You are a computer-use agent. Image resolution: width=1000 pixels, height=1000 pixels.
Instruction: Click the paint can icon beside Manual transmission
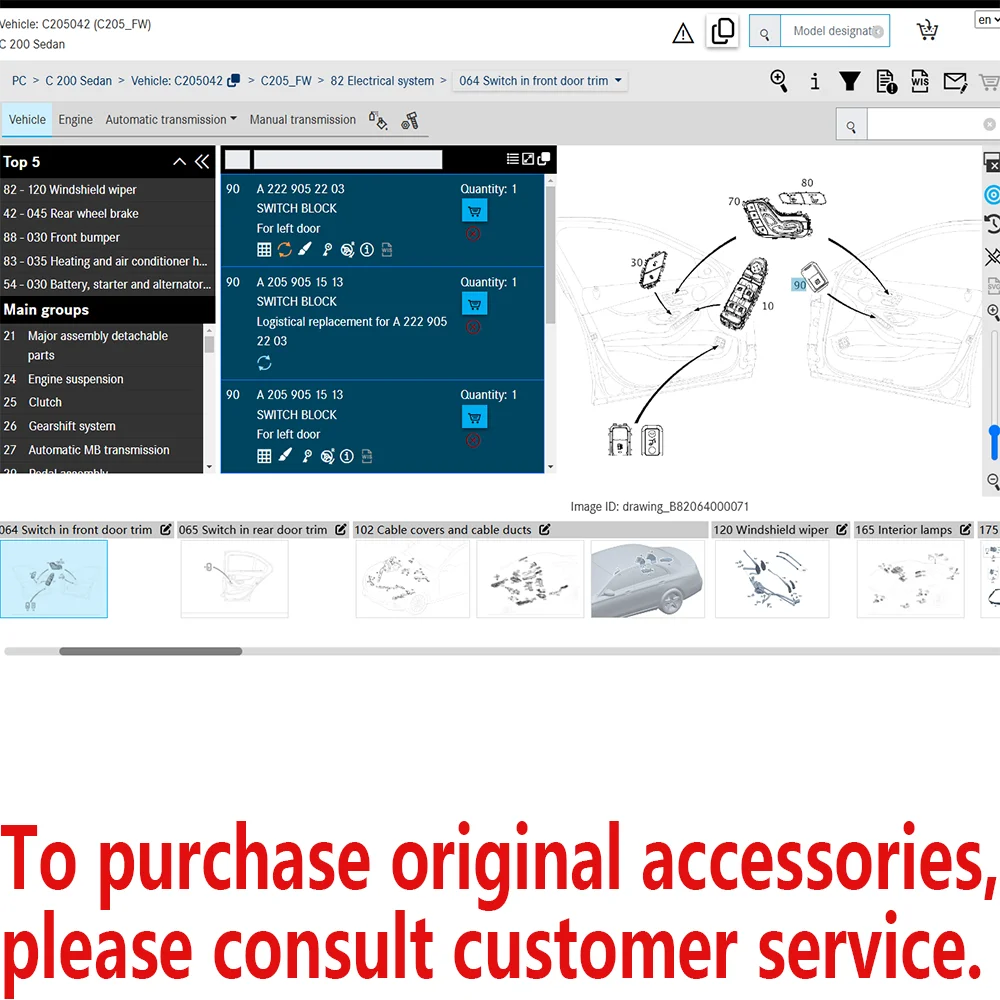(x=378, y=120)
